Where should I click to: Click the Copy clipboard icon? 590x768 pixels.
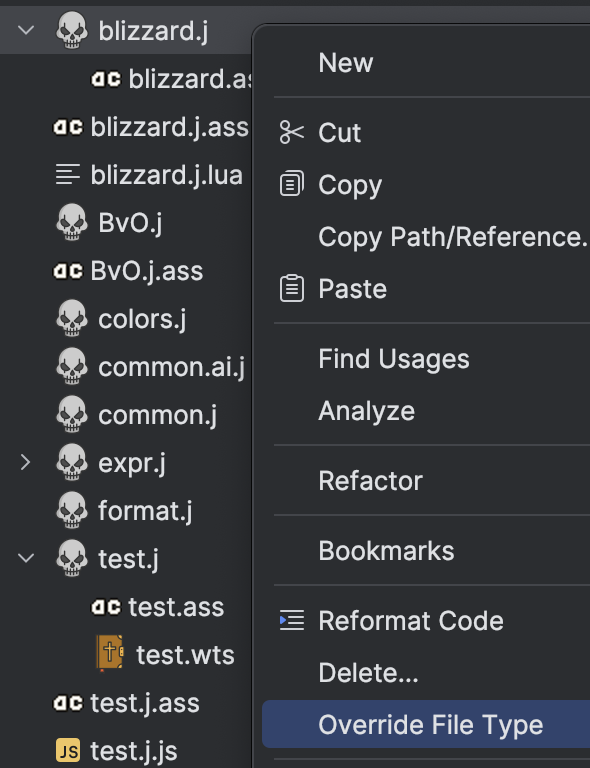click(x=292, y=184)
